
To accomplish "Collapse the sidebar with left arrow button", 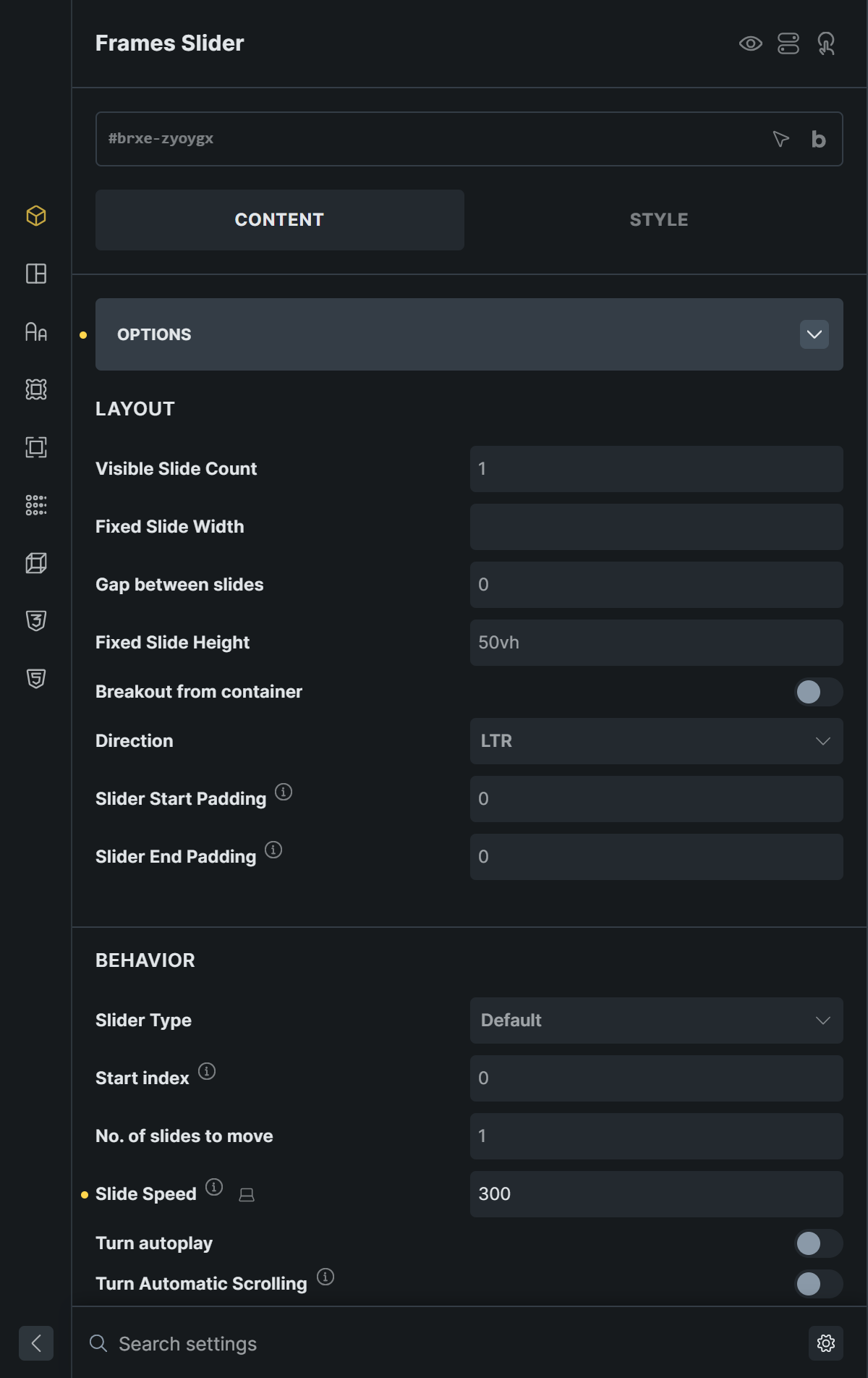I will tap(36, 1343).
